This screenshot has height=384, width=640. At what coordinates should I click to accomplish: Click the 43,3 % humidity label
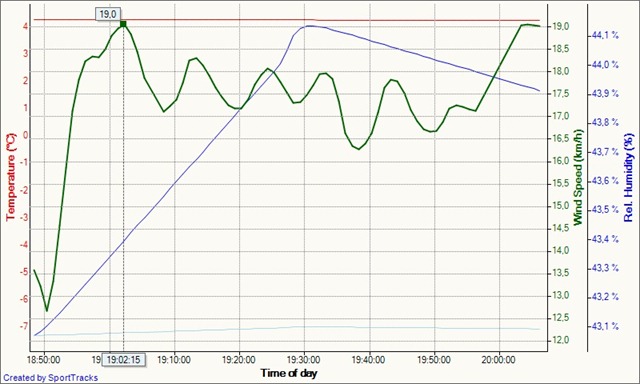(x=605, y=268)
